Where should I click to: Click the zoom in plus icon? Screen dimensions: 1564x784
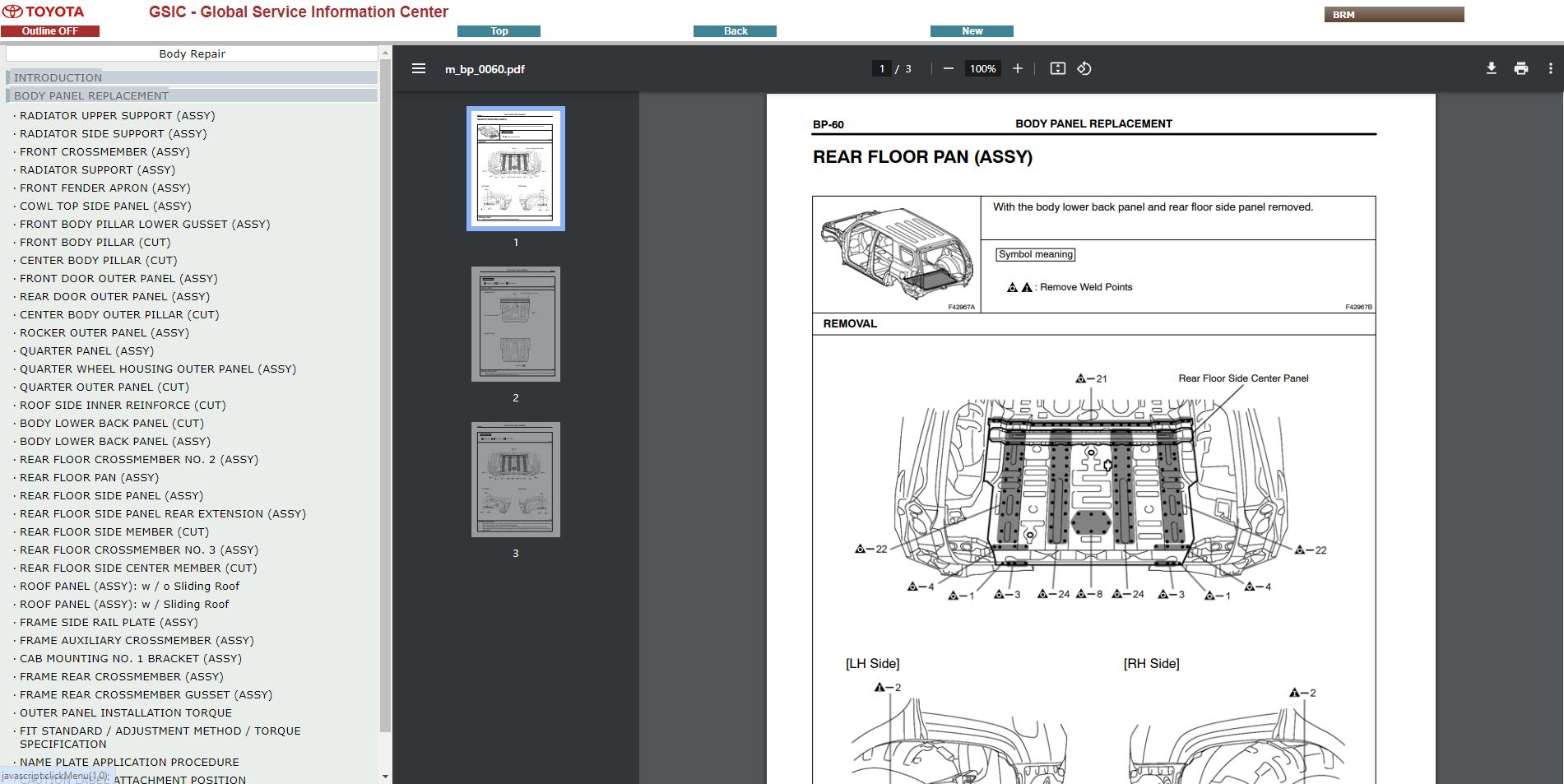coord(1018,69)
